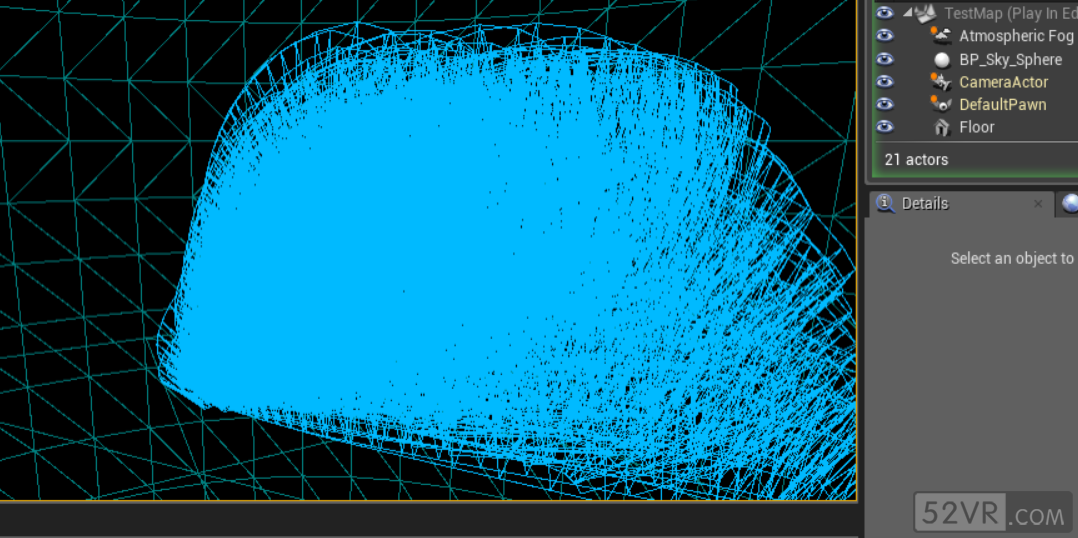Toggle visibility of the TestMap world

coord(884,13)
